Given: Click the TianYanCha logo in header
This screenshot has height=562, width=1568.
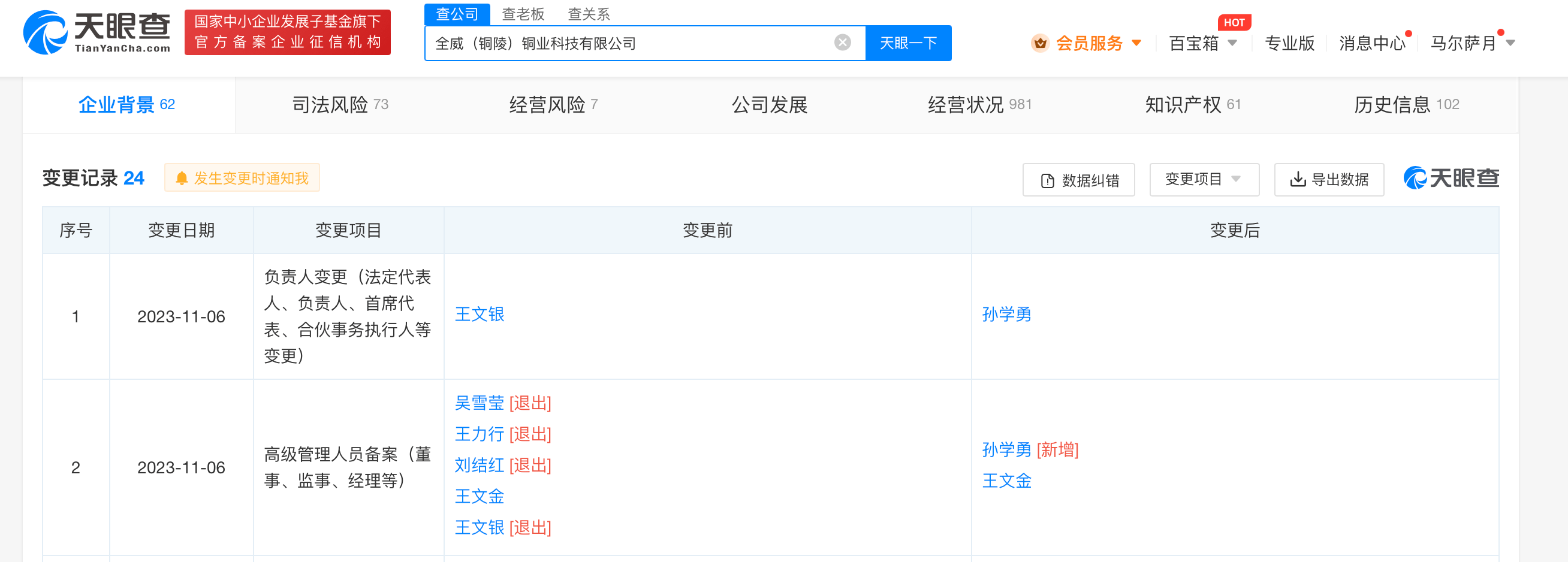Looking at the screenshot, I should point(97,33).
